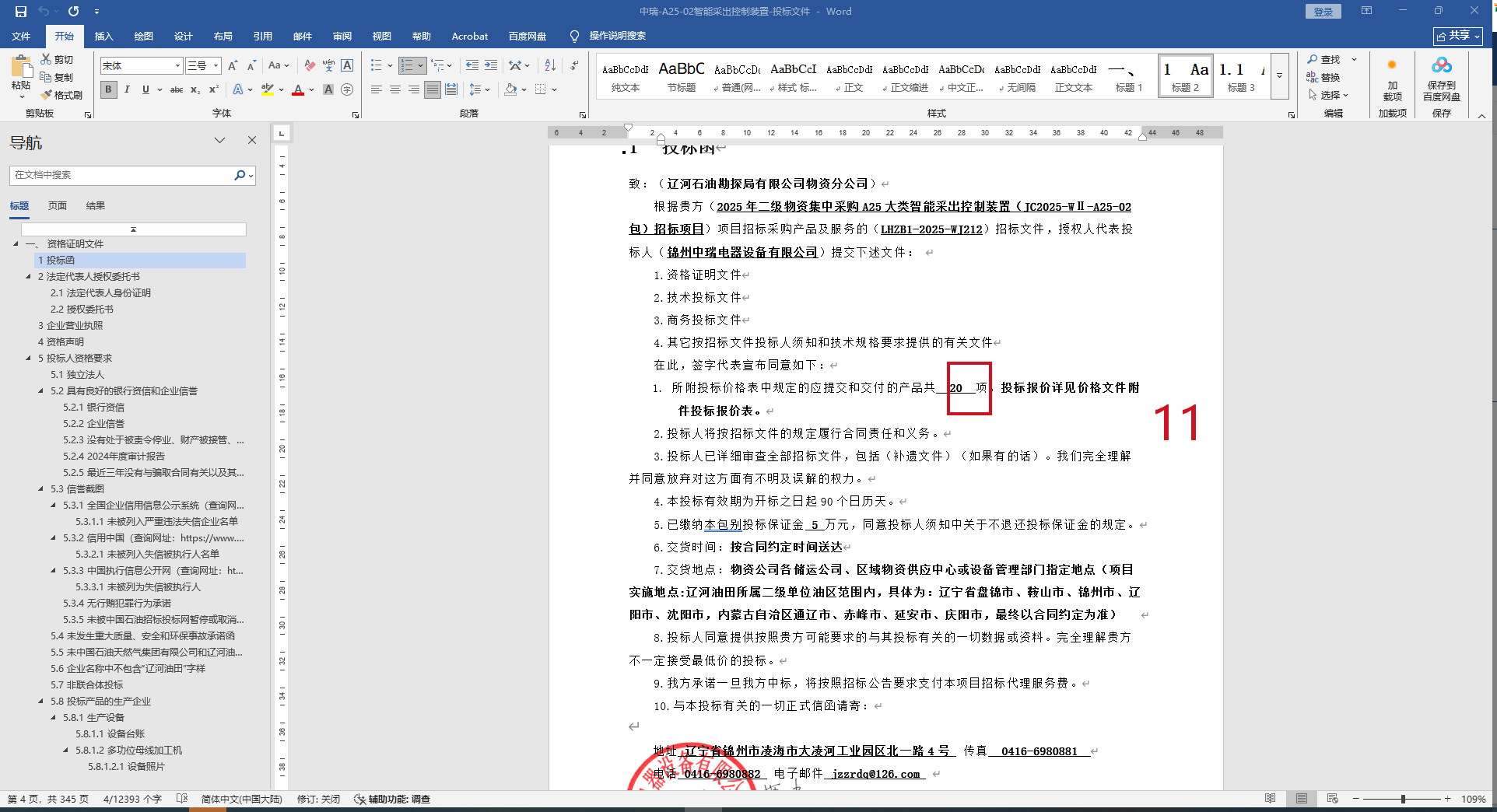
Task: Toggle strikethrough formatting
Action: (177, 90)
